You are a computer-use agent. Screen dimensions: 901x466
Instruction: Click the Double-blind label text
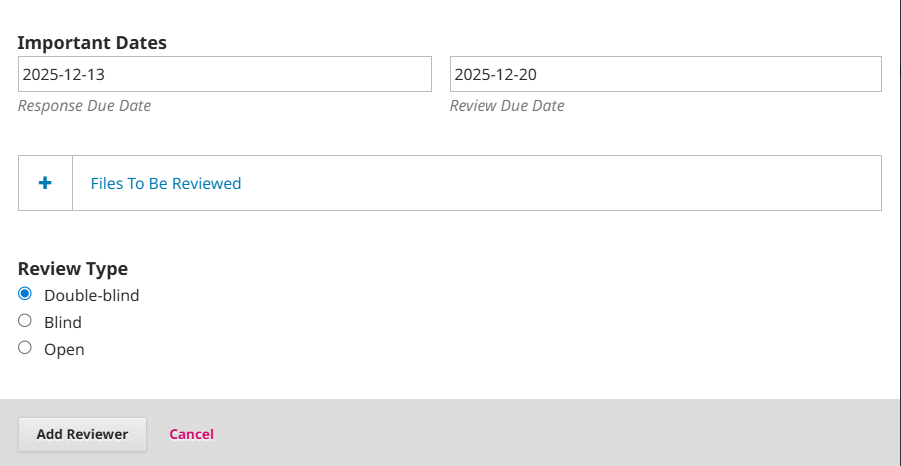click(92, 296)
